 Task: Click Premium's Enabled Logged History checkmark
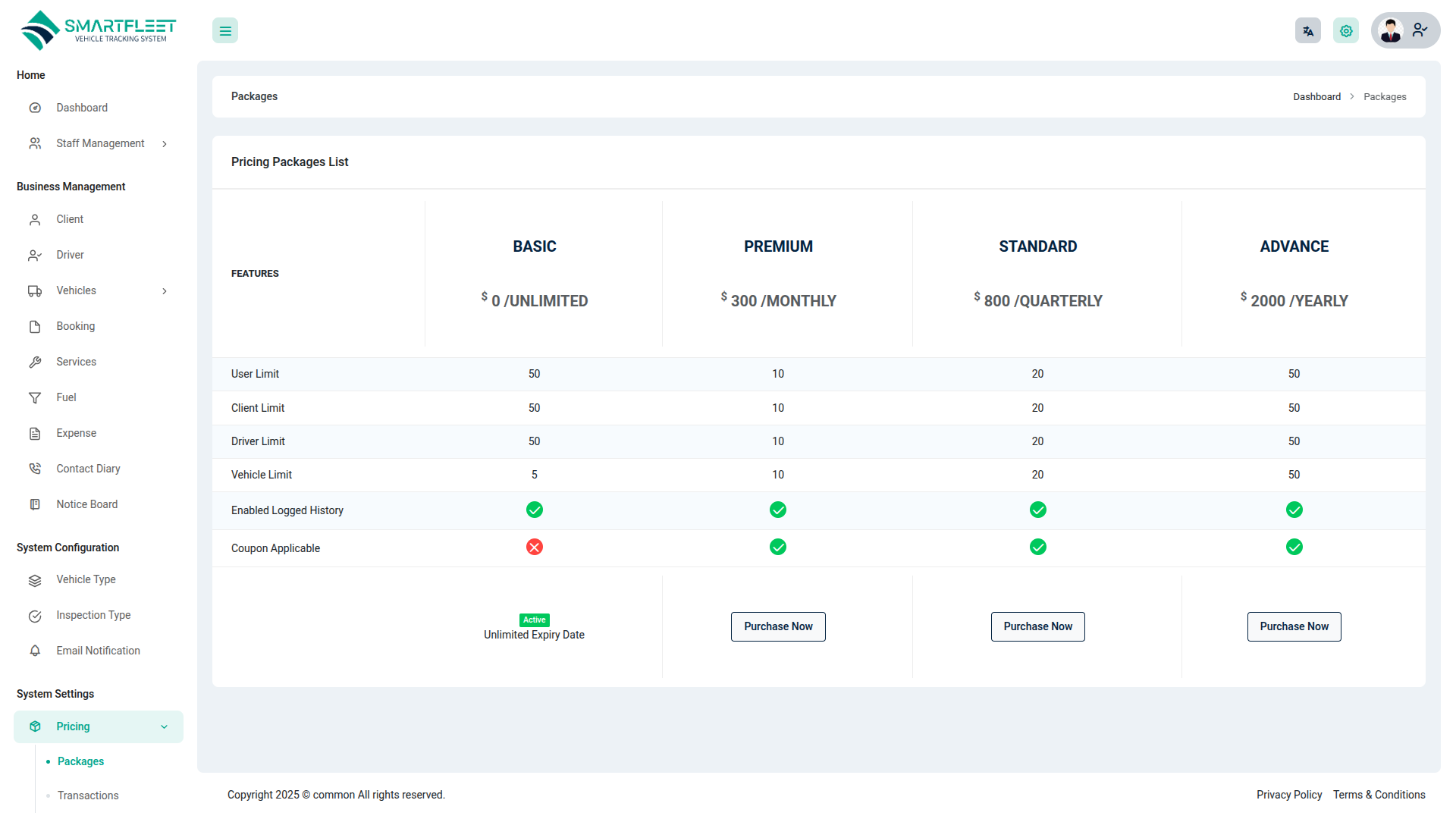777,510
